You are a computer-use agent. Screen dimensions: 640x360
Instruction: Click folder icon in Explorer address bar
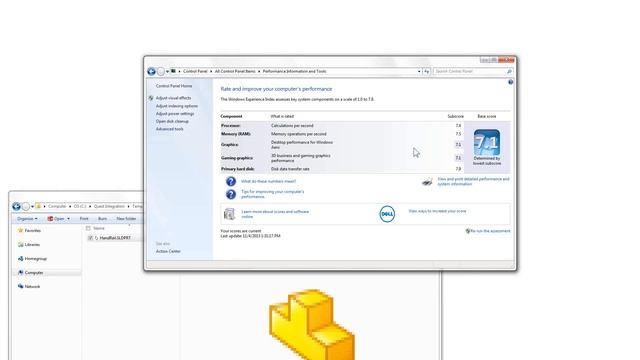(38, 206)
